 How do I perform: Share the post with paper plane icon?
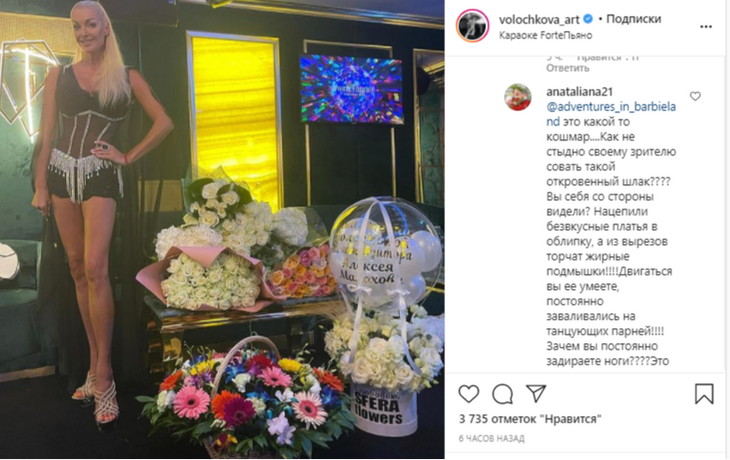pos(536,393)
